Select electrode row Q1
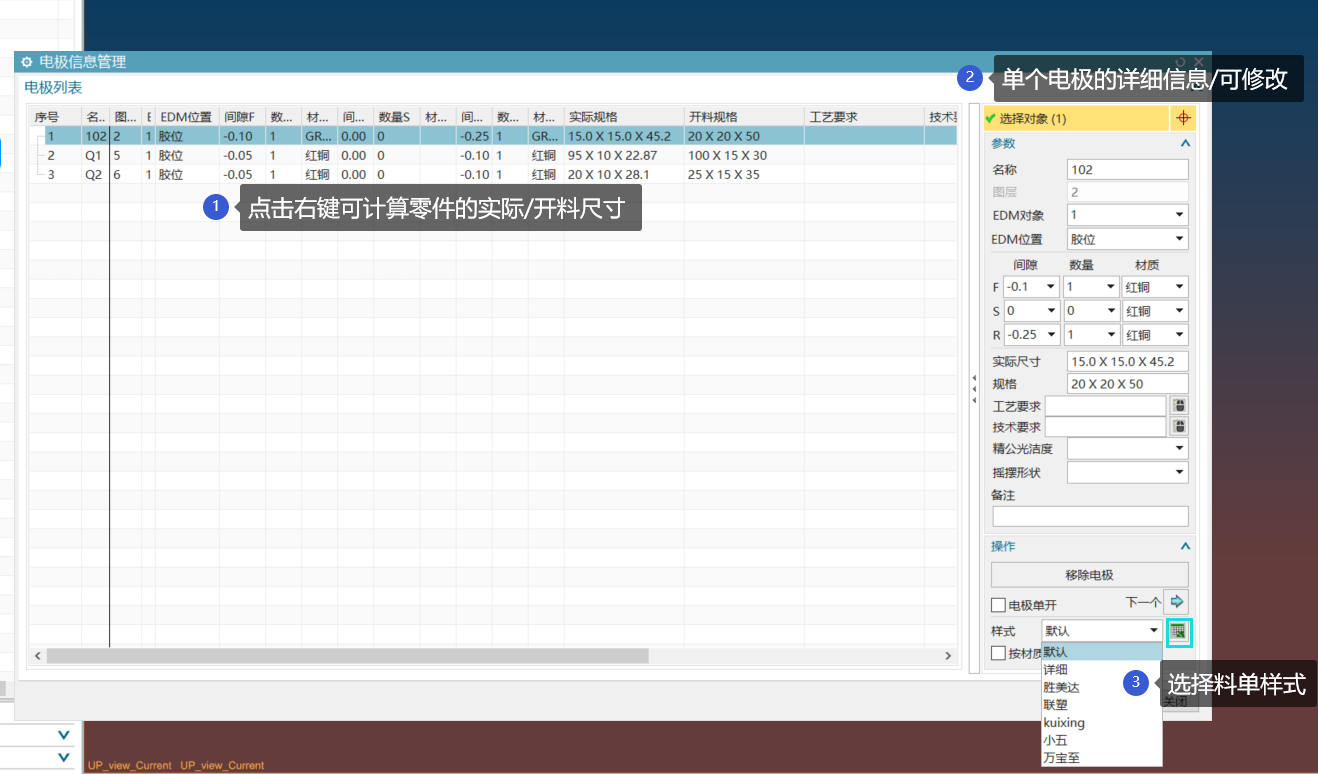The width and height of the screenshot is (1318, 774). (x=493, y=156)
